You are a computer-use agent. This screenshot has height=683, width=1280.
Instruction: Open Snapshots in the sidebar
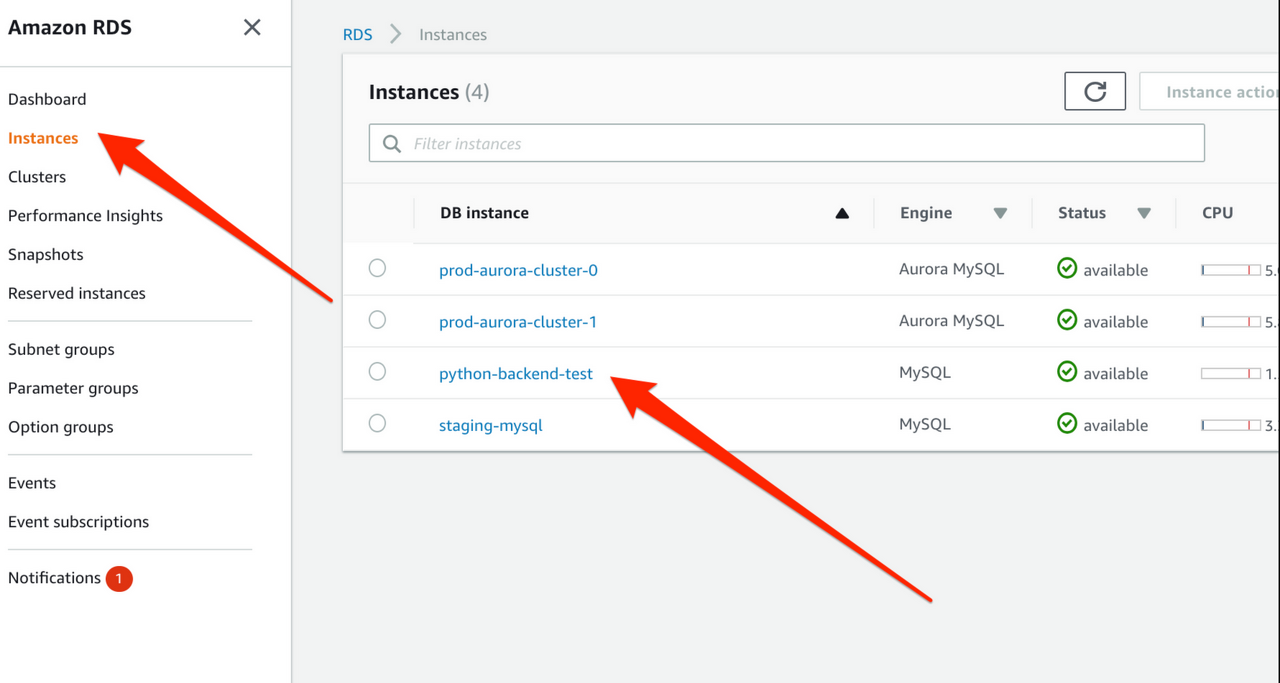click(46, 255)
